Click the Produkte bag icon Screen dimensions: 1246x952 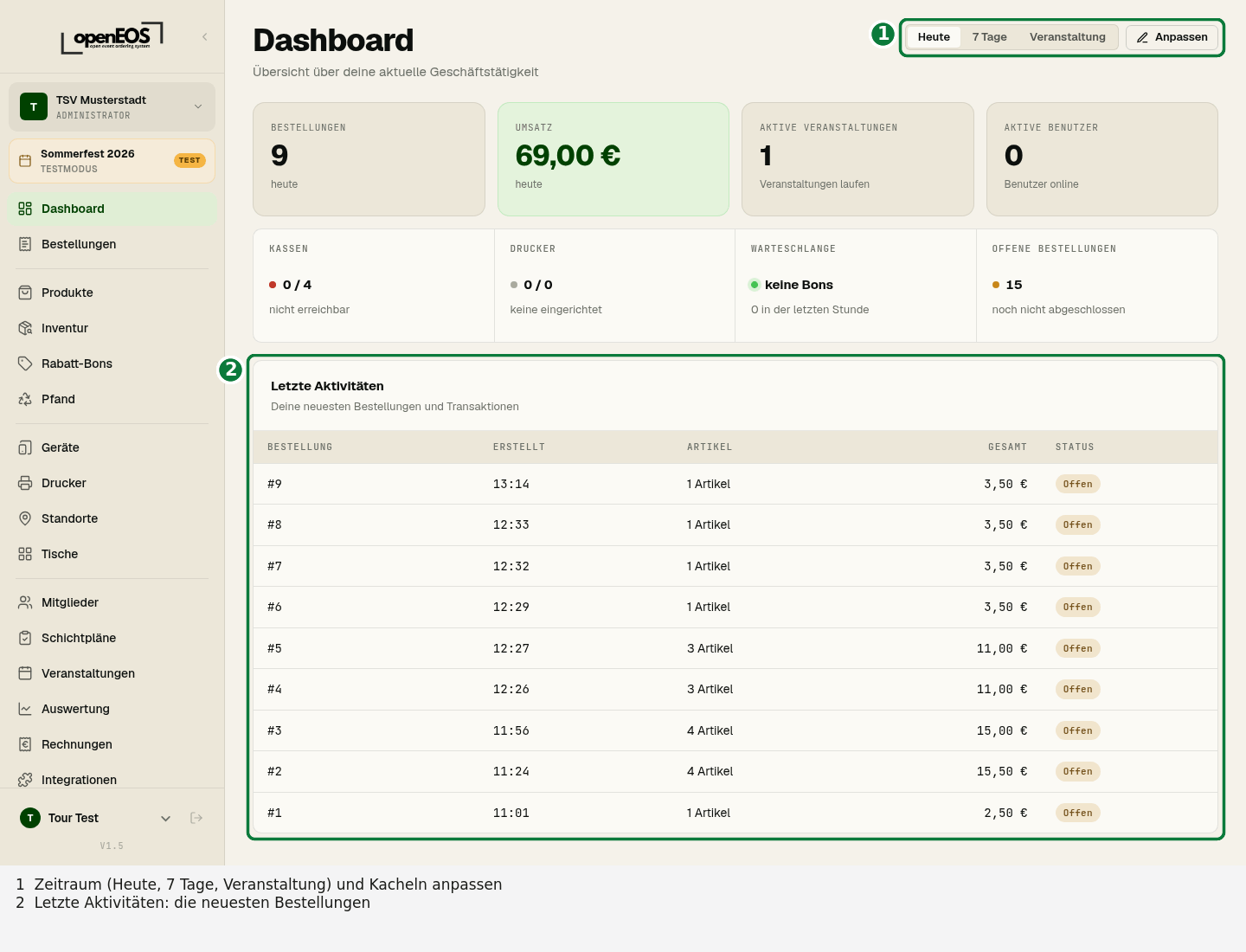click(x=25, y=293)
